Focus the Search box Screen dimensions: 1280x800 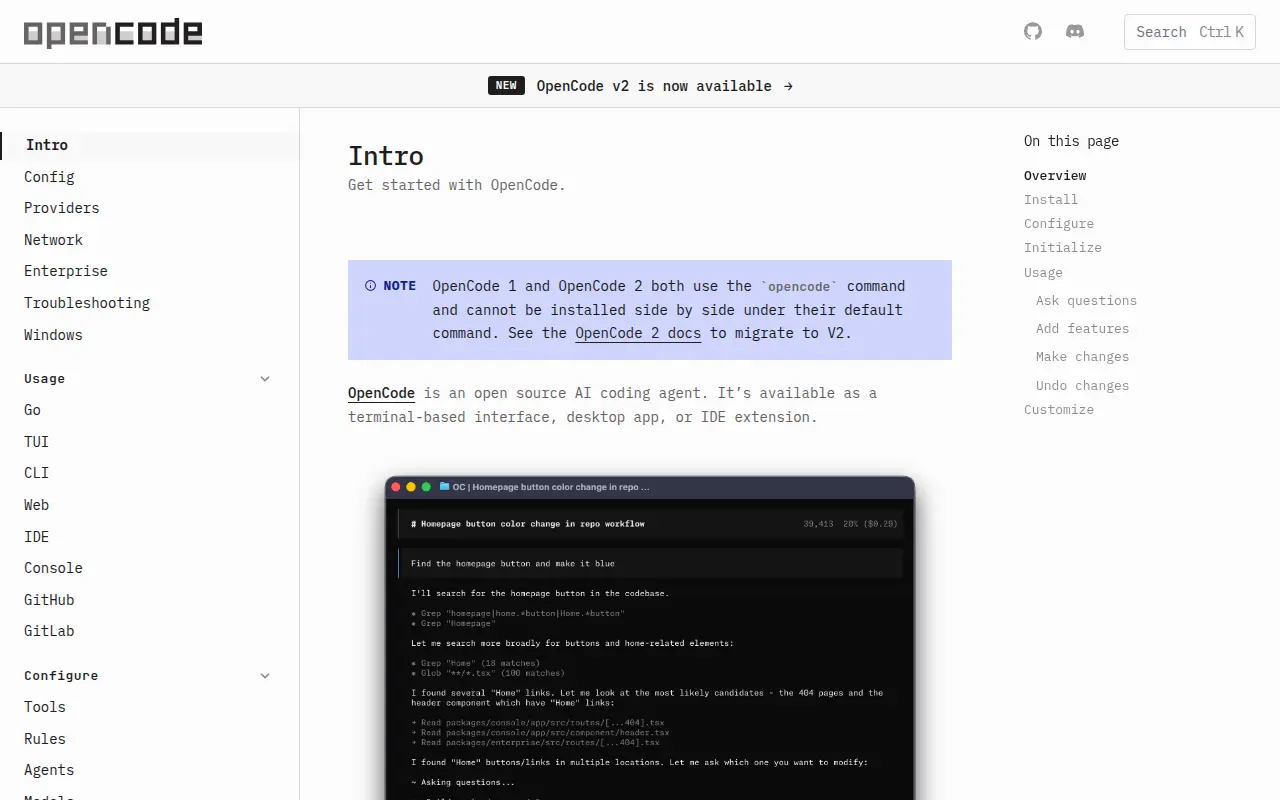(x=1189, y=32)
